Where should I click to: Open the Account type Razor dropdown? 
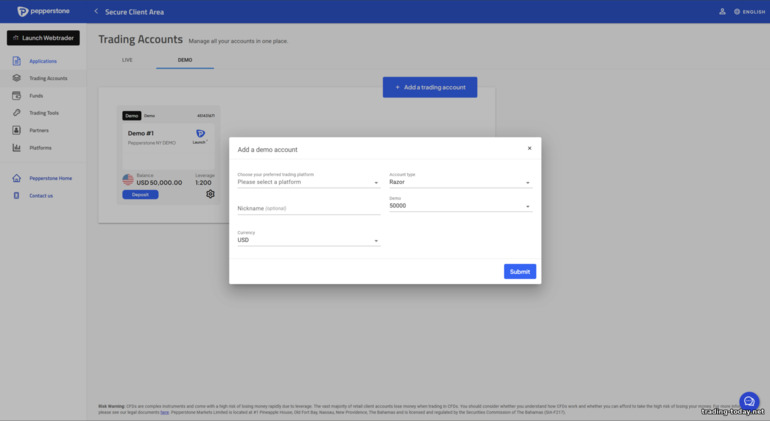point(460,182)
